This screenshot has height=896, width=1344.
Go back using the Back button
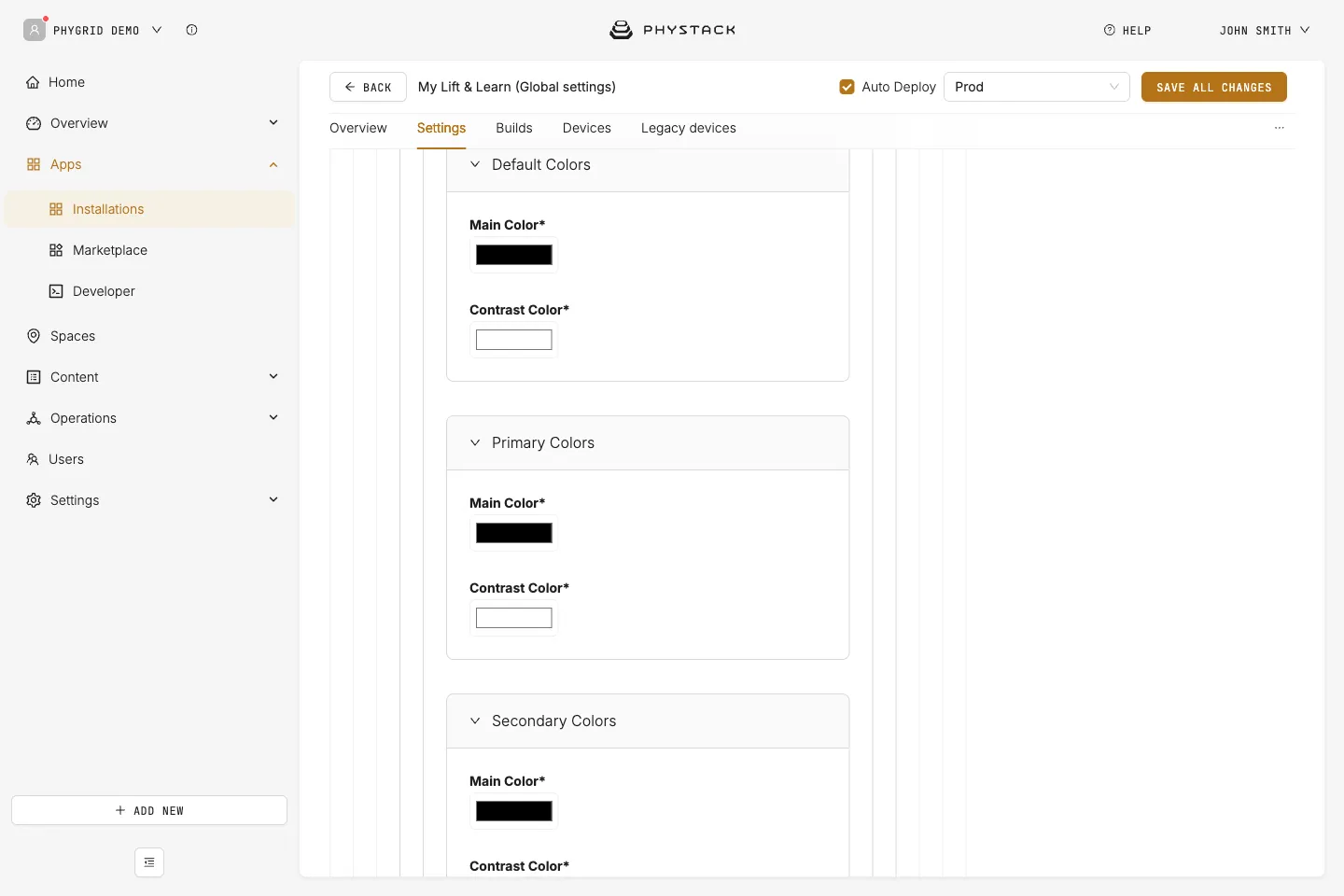click(x=368, y=87)
